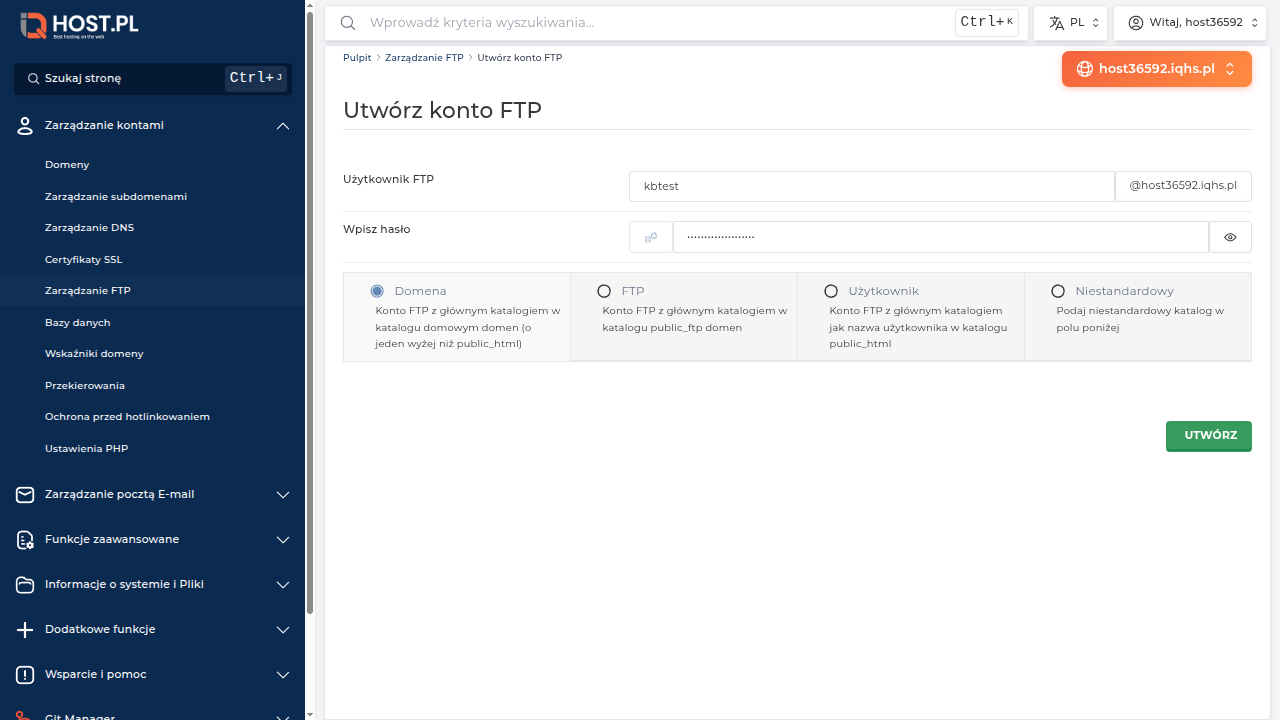Click the folder icon for Informacje o systemie
1280x720 pixels.
(26, 584)
